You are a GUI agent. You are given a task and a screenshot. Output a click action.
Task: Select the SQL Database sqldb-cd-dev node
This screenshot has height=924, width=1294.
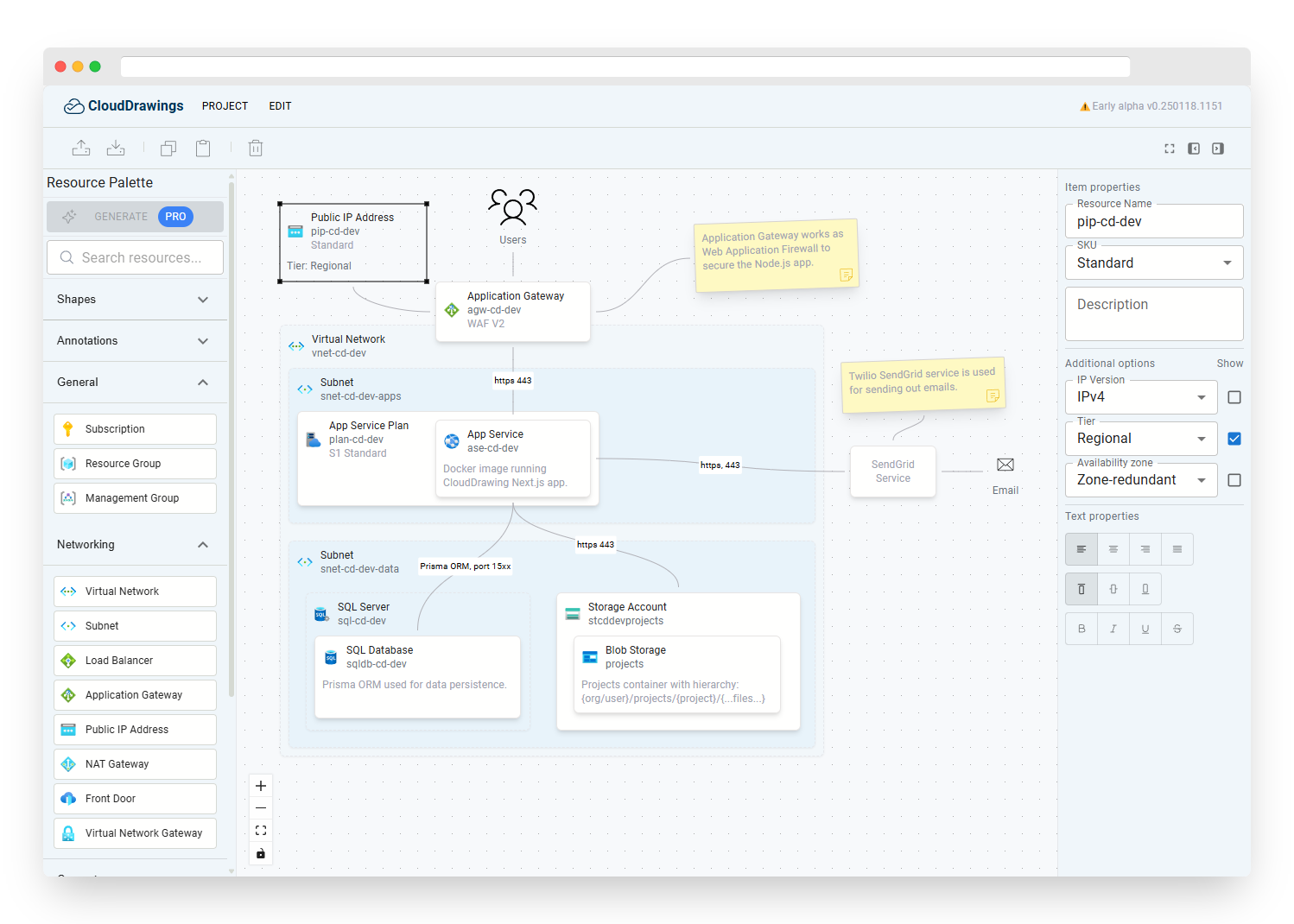[x=417, y=677]
